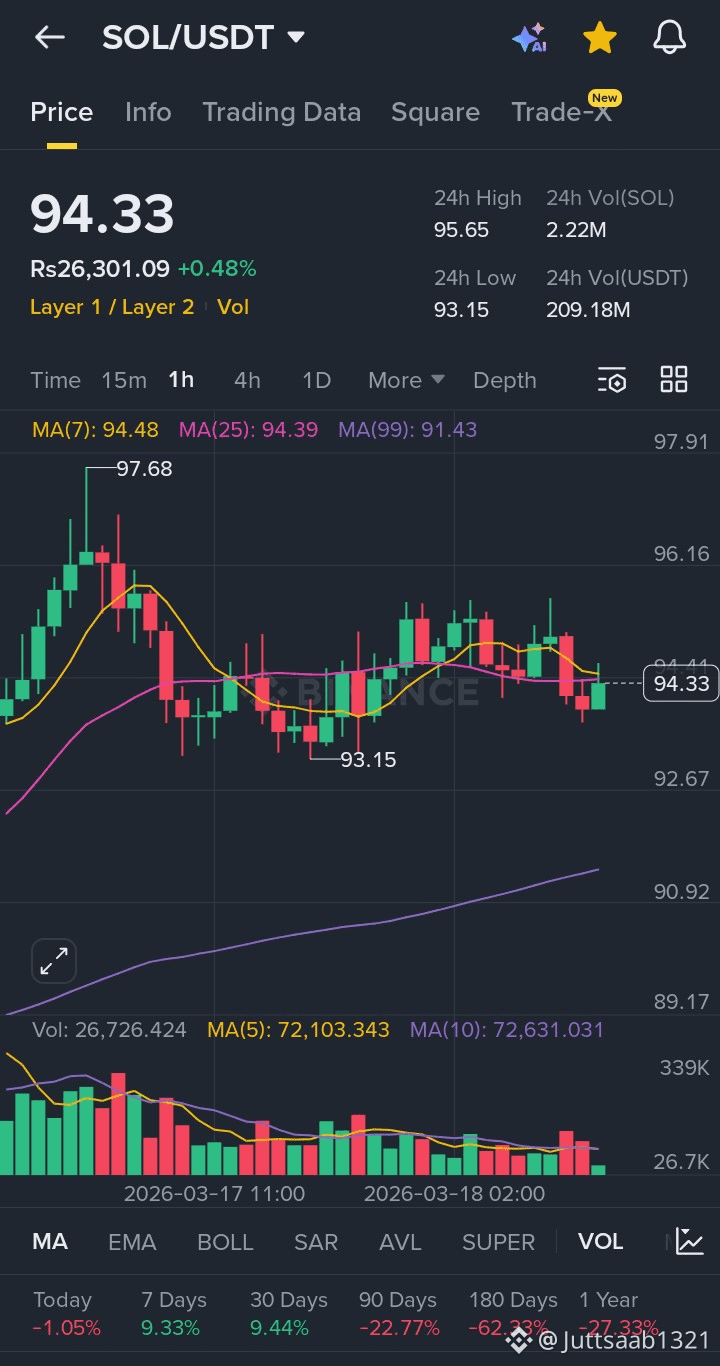Expand the More timeframe dropdown
The width and height of the screenshot is (720, 1366).
pyautogui.click(x=406, y=380)
